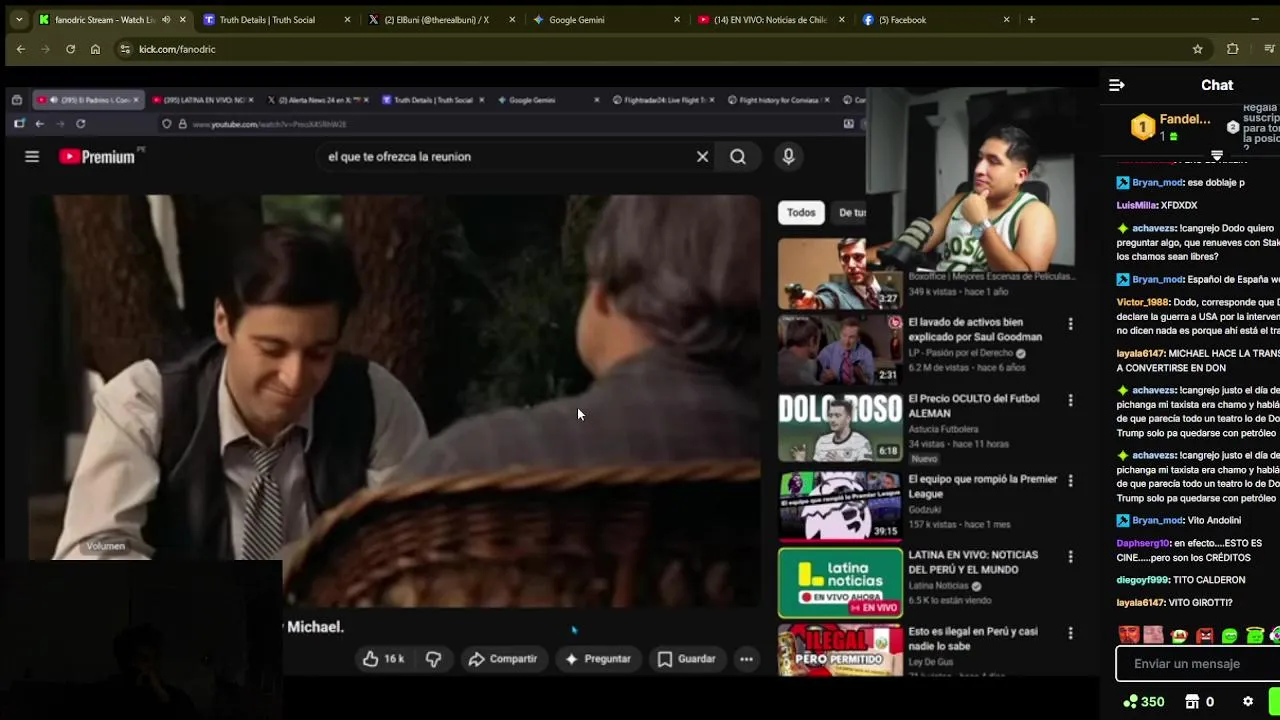The height and width of the screenshot is (720, 1280).
Task: Switch to Facebook browser tab
Action: point(935,19)
